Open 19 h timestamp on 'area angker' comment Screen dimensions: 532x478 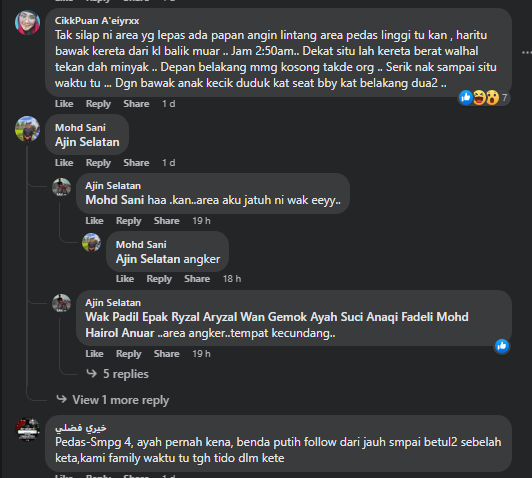[x=202, y=354]
